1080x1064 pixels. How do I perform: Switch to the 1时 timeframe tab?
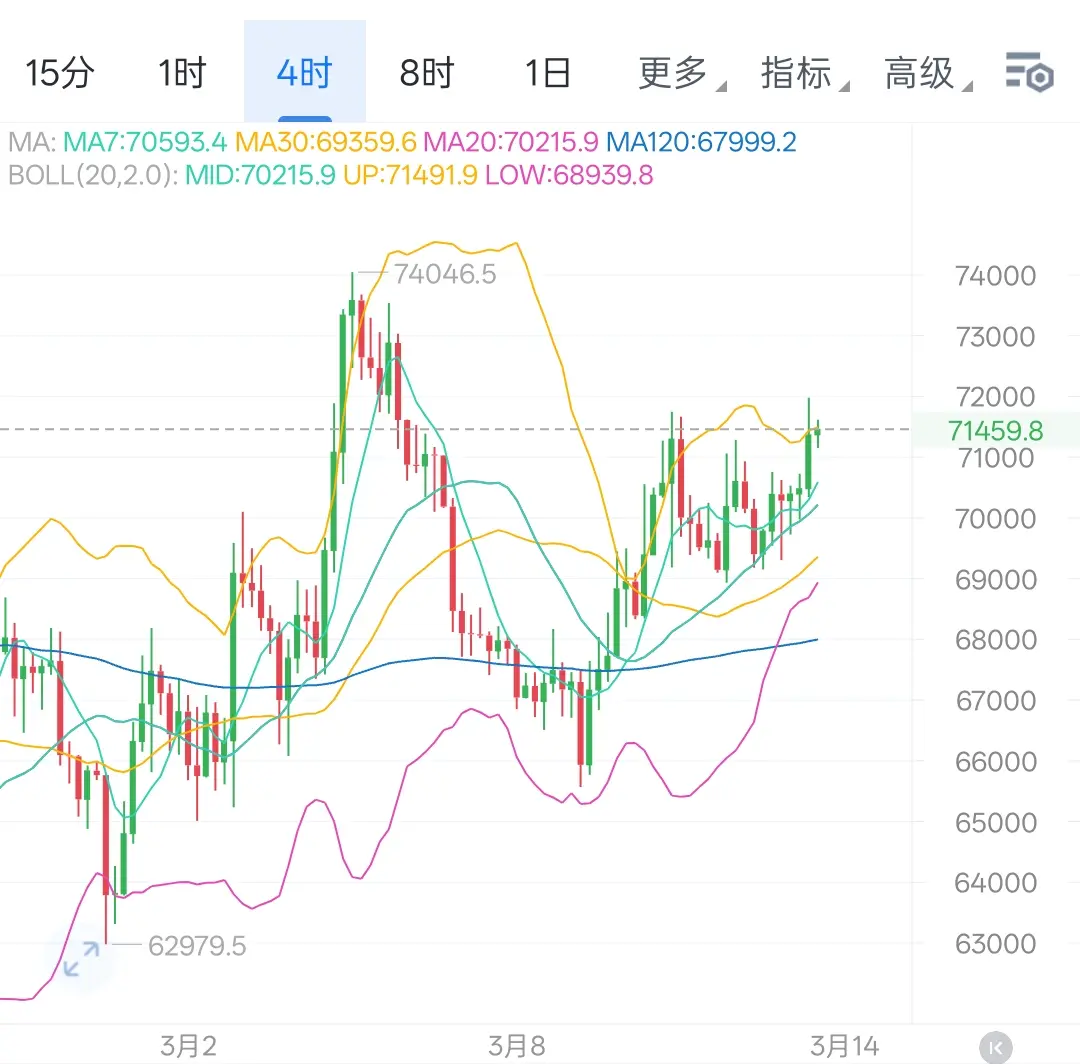tap(183, 73)
